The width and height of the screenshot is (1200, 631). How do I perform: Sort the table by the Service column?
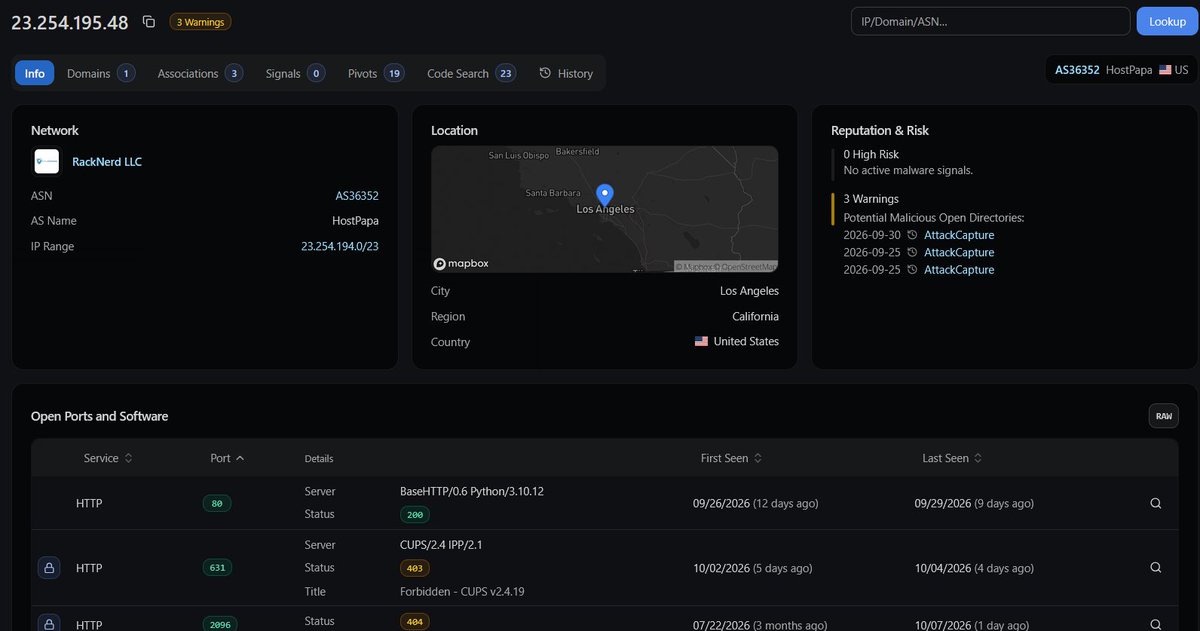(x=108, y=458)
